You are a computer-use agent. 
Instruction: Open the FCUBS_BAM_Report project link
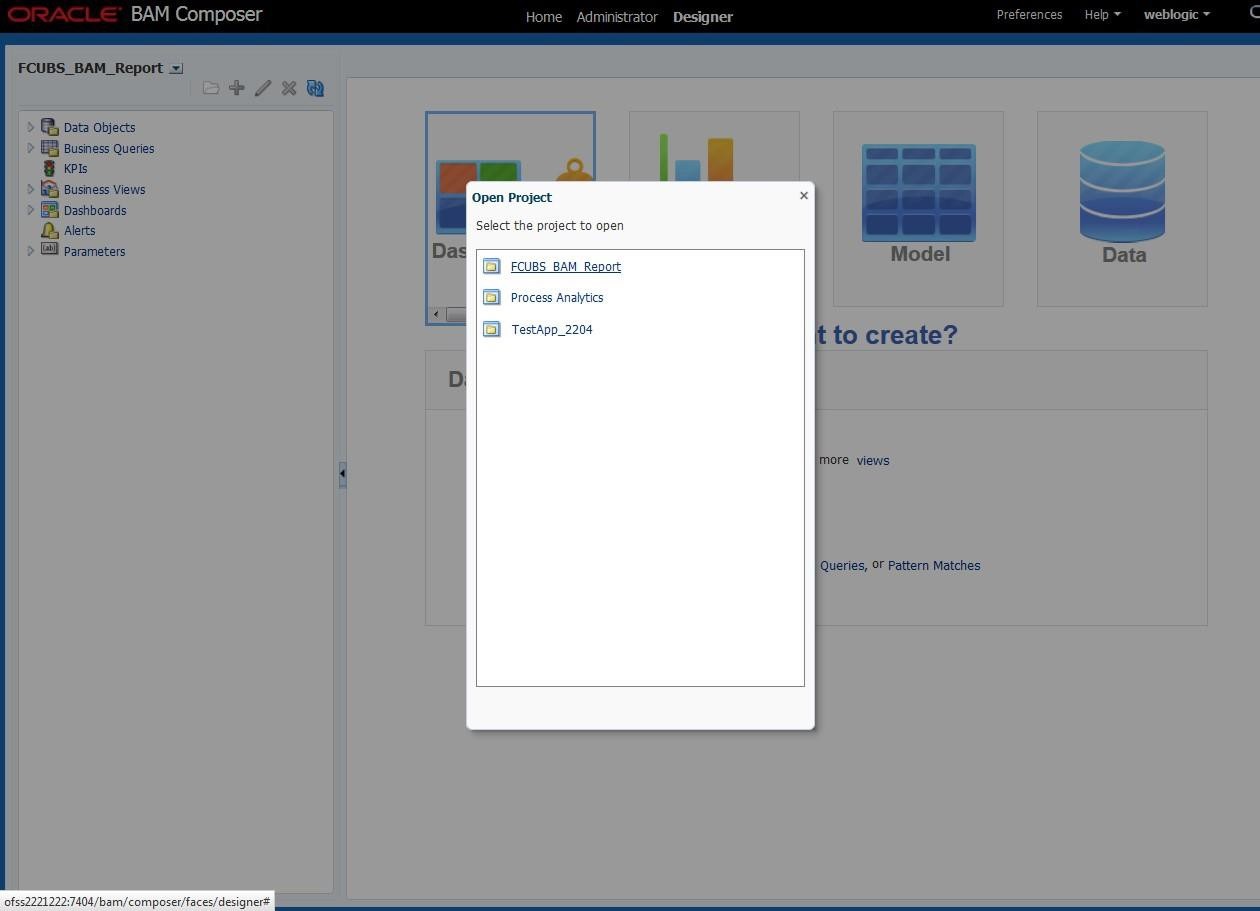(565, 267)
